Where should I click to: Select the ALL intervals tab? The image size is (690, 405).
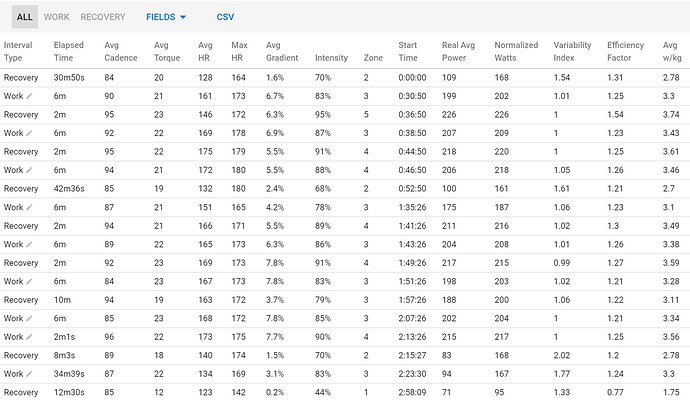25,17
